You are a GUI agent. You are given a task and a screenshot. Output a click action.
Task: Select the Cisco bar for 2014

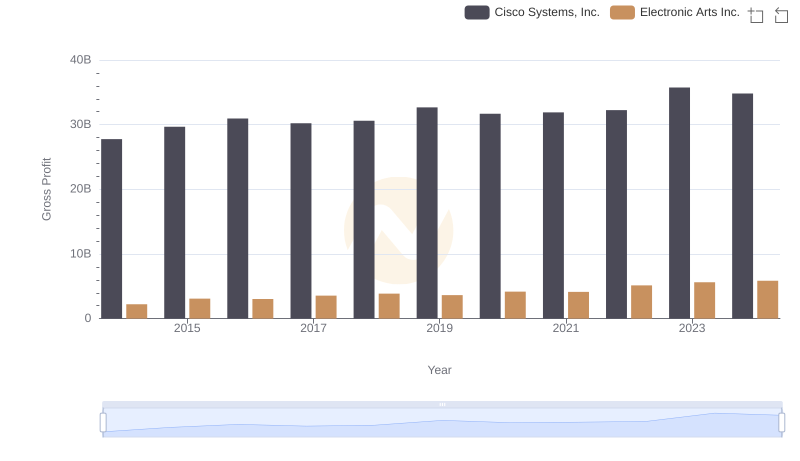[111, 229]
